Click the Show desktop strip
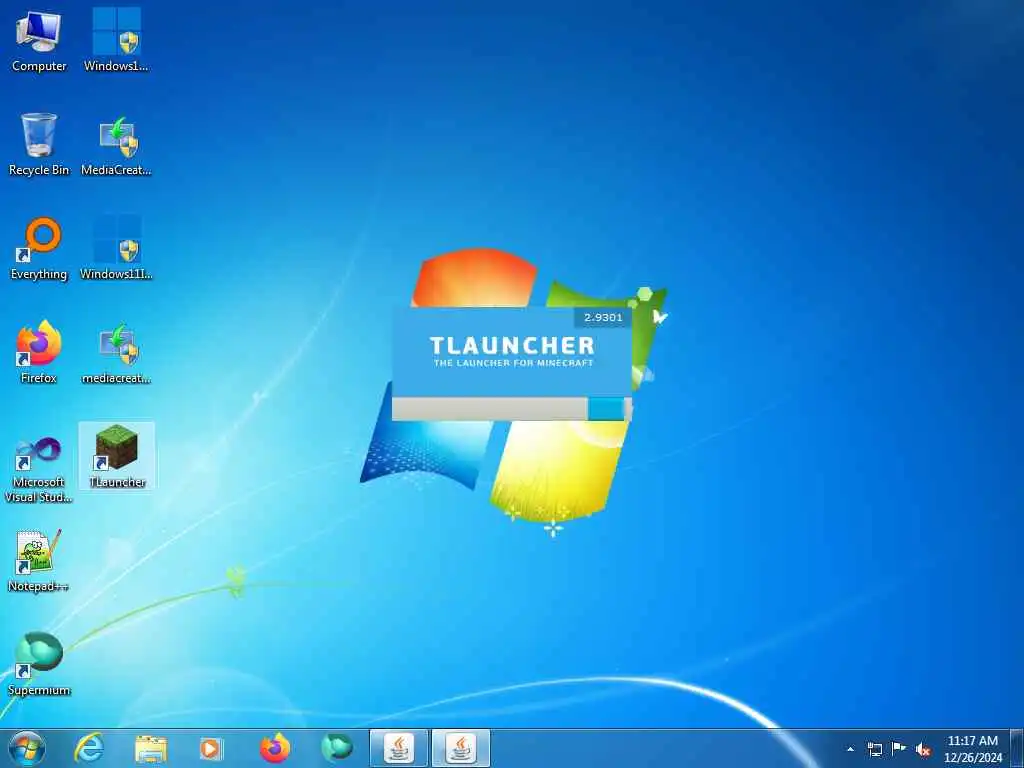 (x=1017, y=748)
